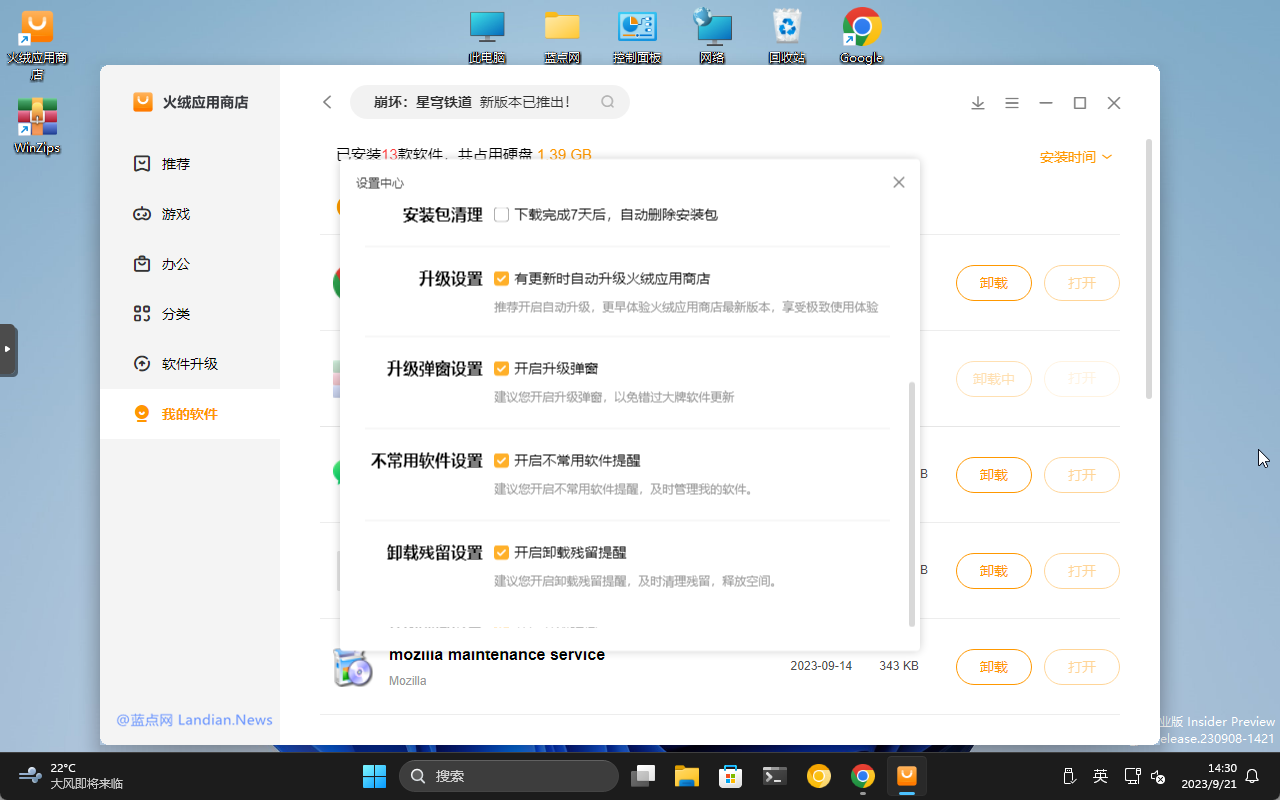This screenshot has width=1280, height=800.
Task: Click the mozilla maintenance service name
Action: pyautogui.click(x=497, y=655)
